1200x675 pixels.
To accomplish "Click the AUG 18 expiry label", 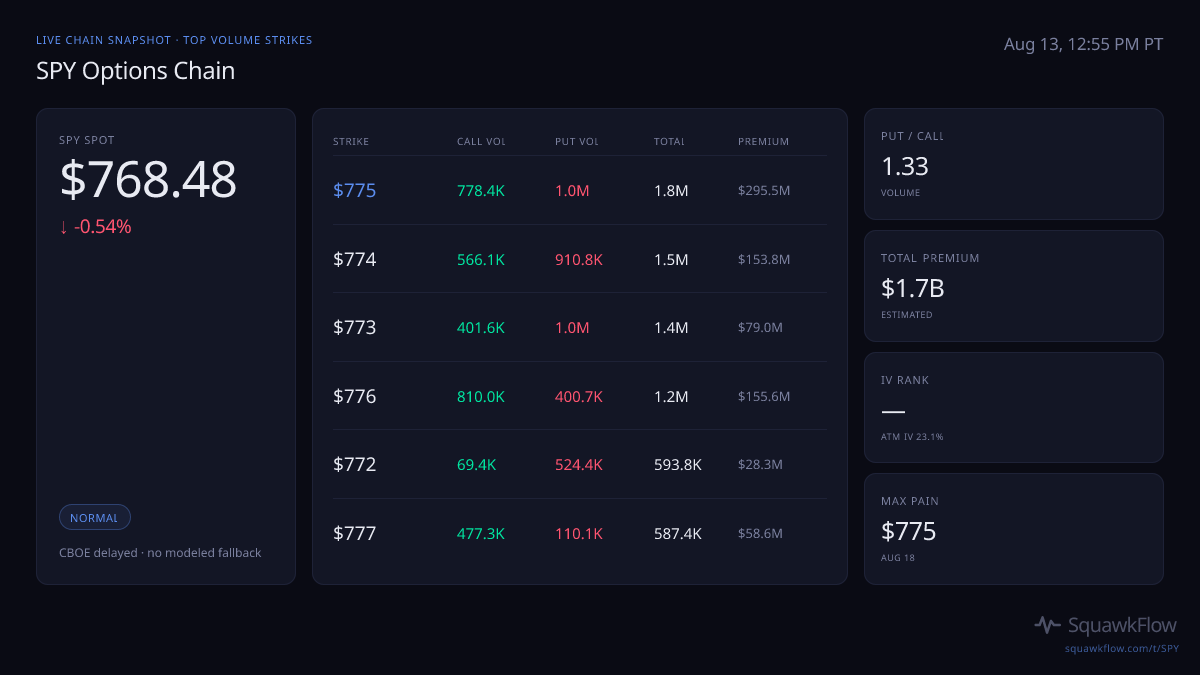I will click(898, 558).
